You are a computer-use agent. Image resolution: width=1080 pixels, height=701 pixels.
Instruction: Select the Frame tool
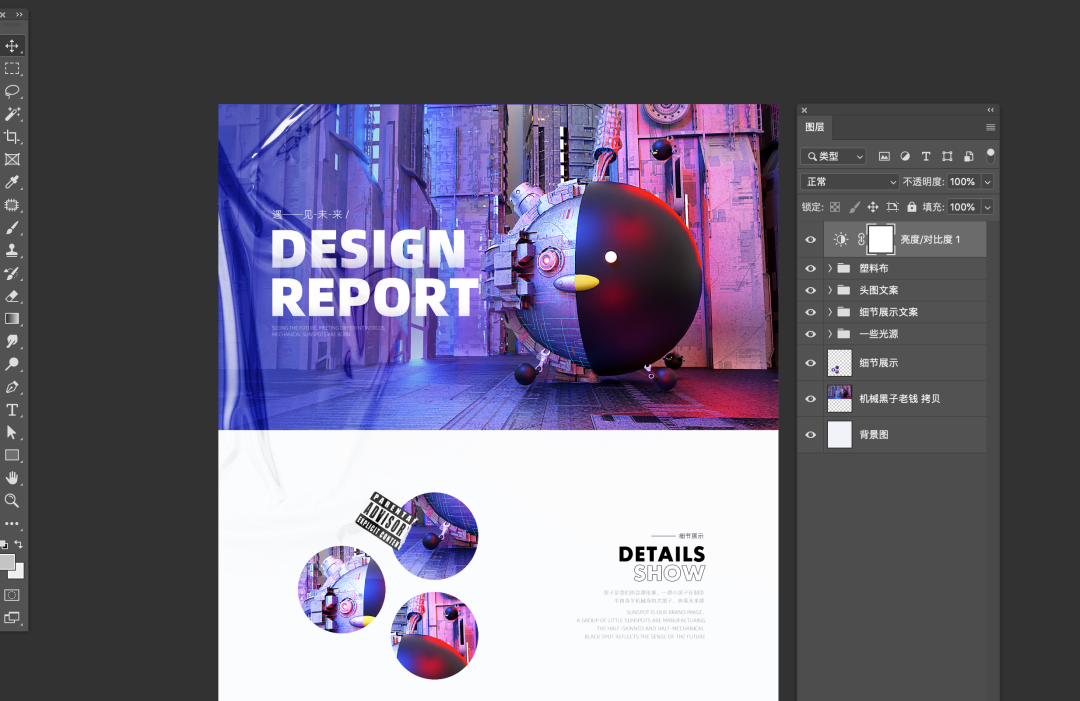(x=12, y=159)
